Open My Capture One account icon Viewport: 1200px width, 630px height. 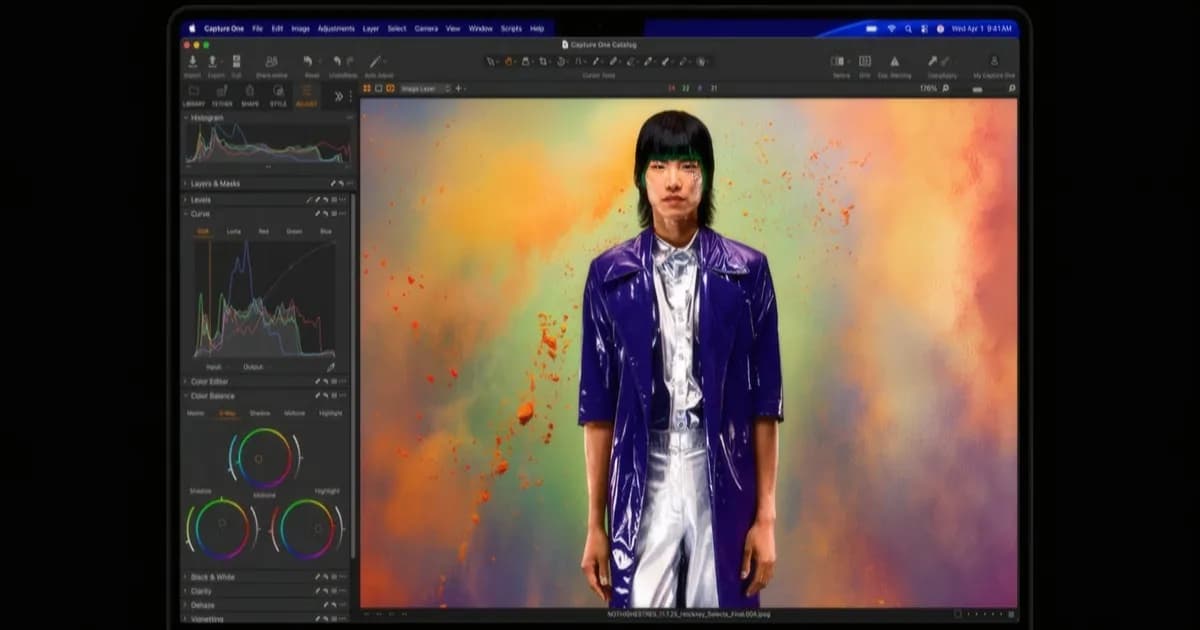tap(994, 61)
